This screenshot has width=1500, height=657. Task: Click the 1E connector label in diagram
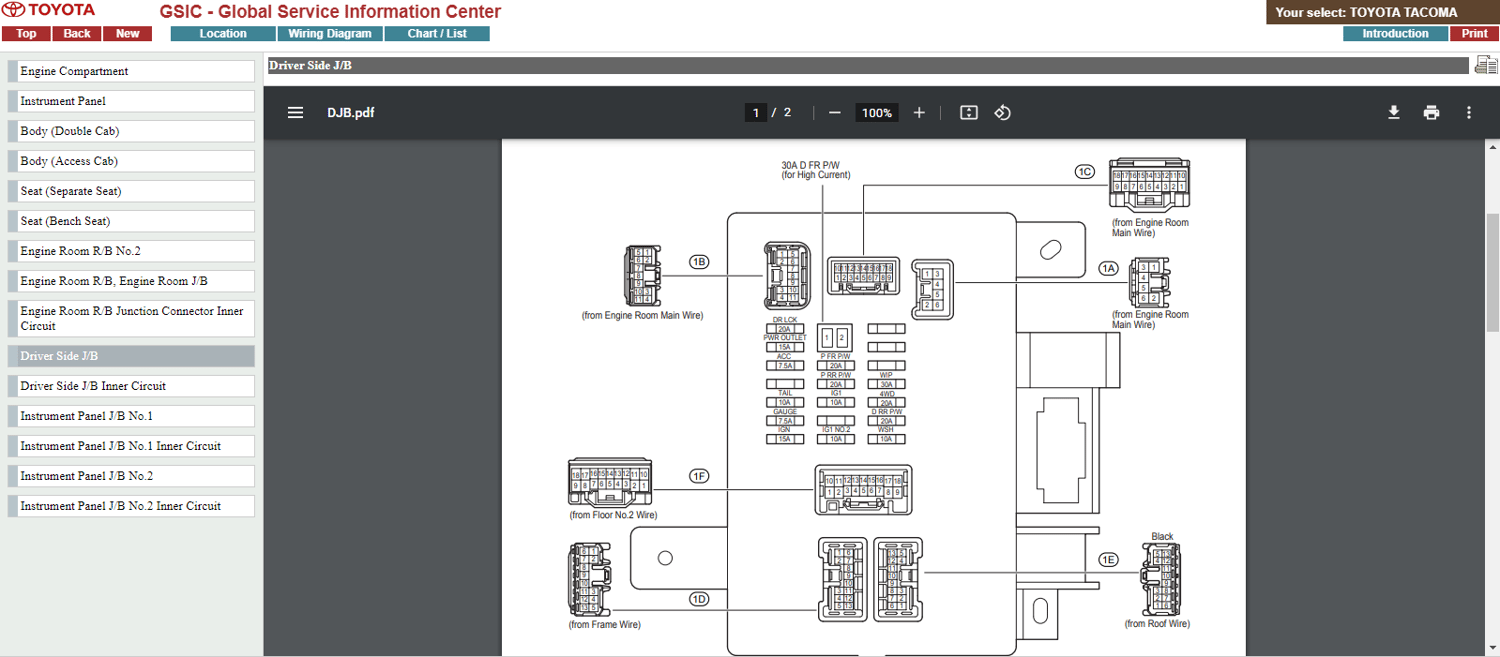pyautogui.click(x=1108, y=560)
